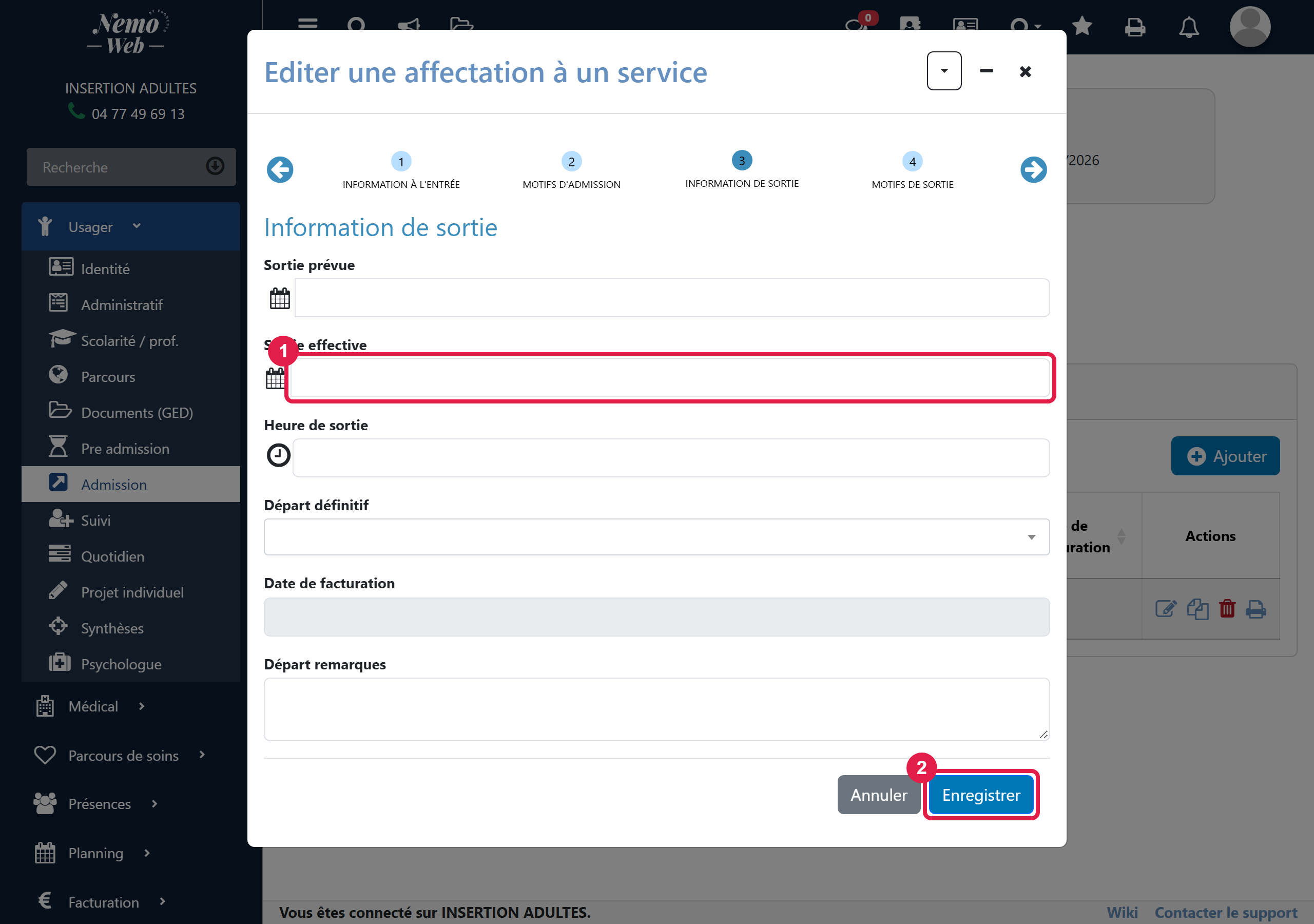Screen dimensions: 1314x924
Task: Click the Enregistrer button
Action: click(x=981, y=795)
